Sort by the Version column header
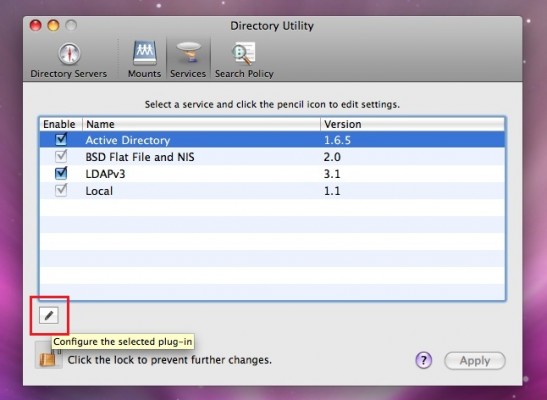The height and width of the screenshot is (400, 547). point(412,124)
